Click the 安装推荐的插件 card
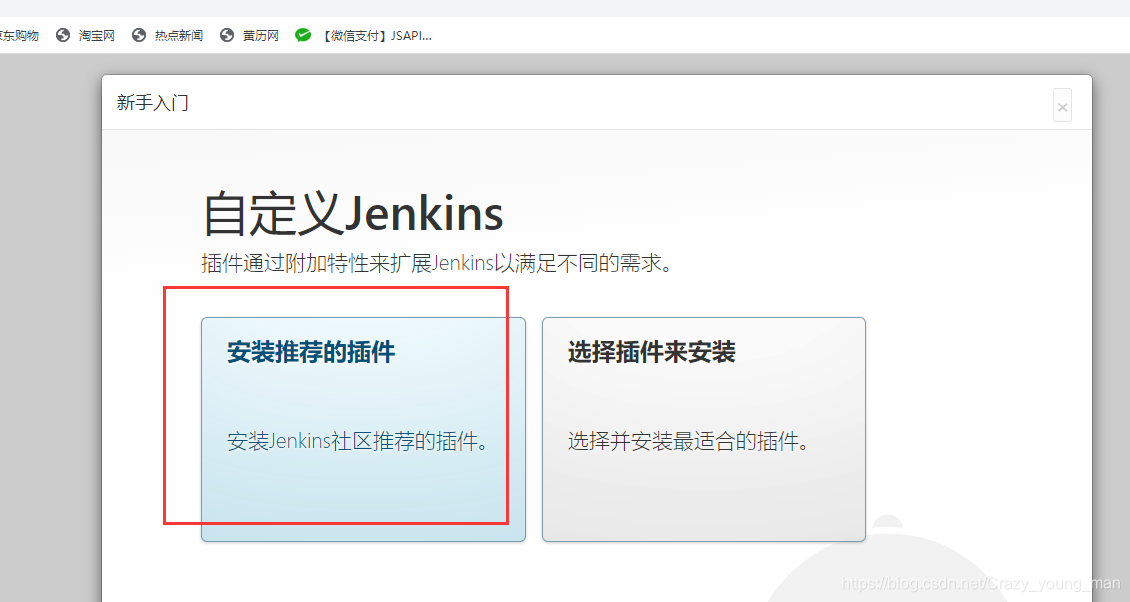The height and width of the screenshot is (602, 1130). point(363,429)
